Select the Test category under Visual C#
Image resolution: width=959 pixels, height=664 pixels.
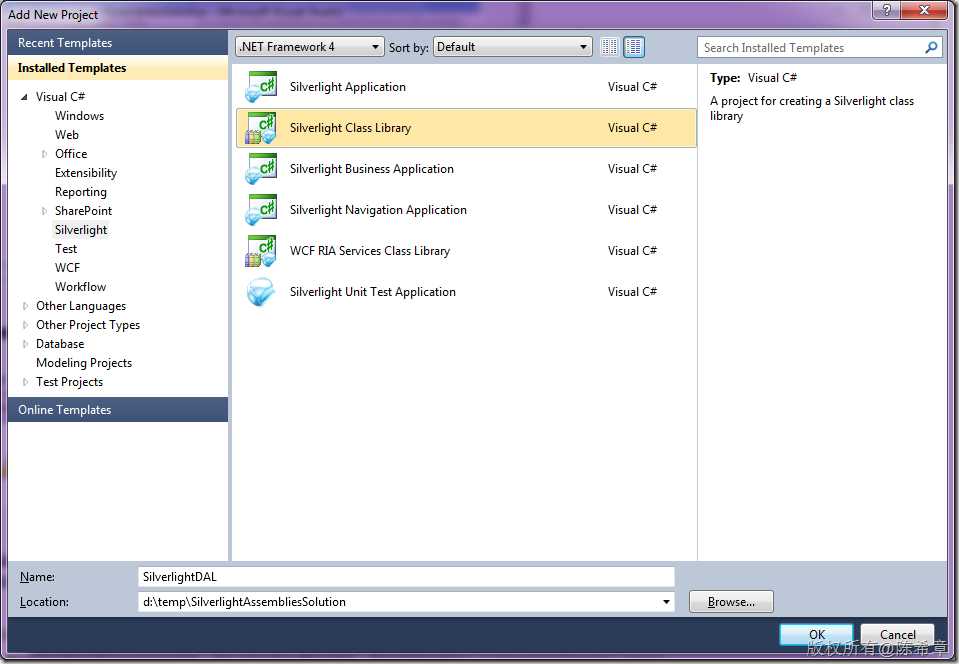click(x=66, y=249)
